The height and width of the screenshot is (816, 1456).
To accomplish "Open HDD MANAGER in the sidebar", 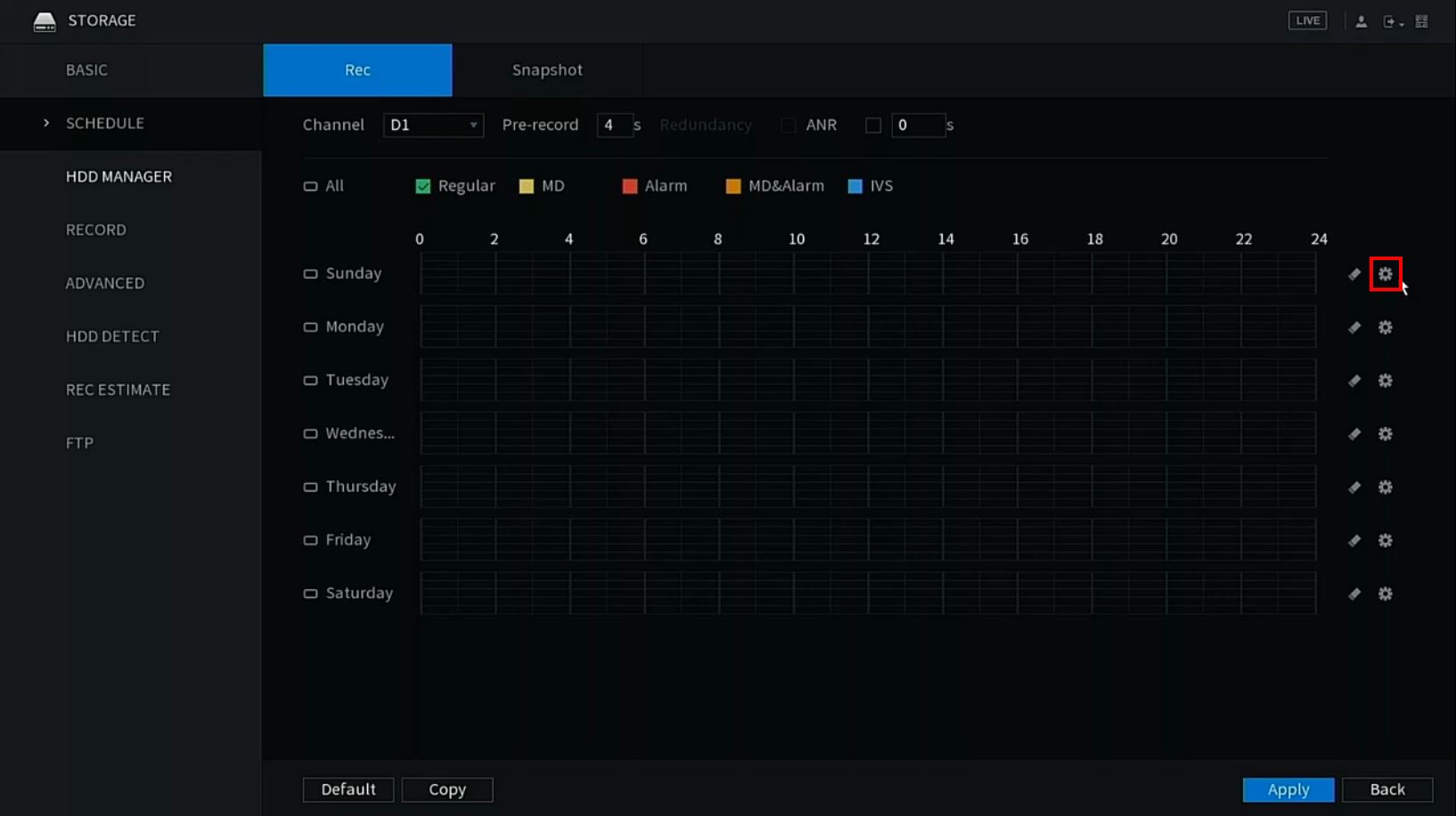I will pos(119,176).
